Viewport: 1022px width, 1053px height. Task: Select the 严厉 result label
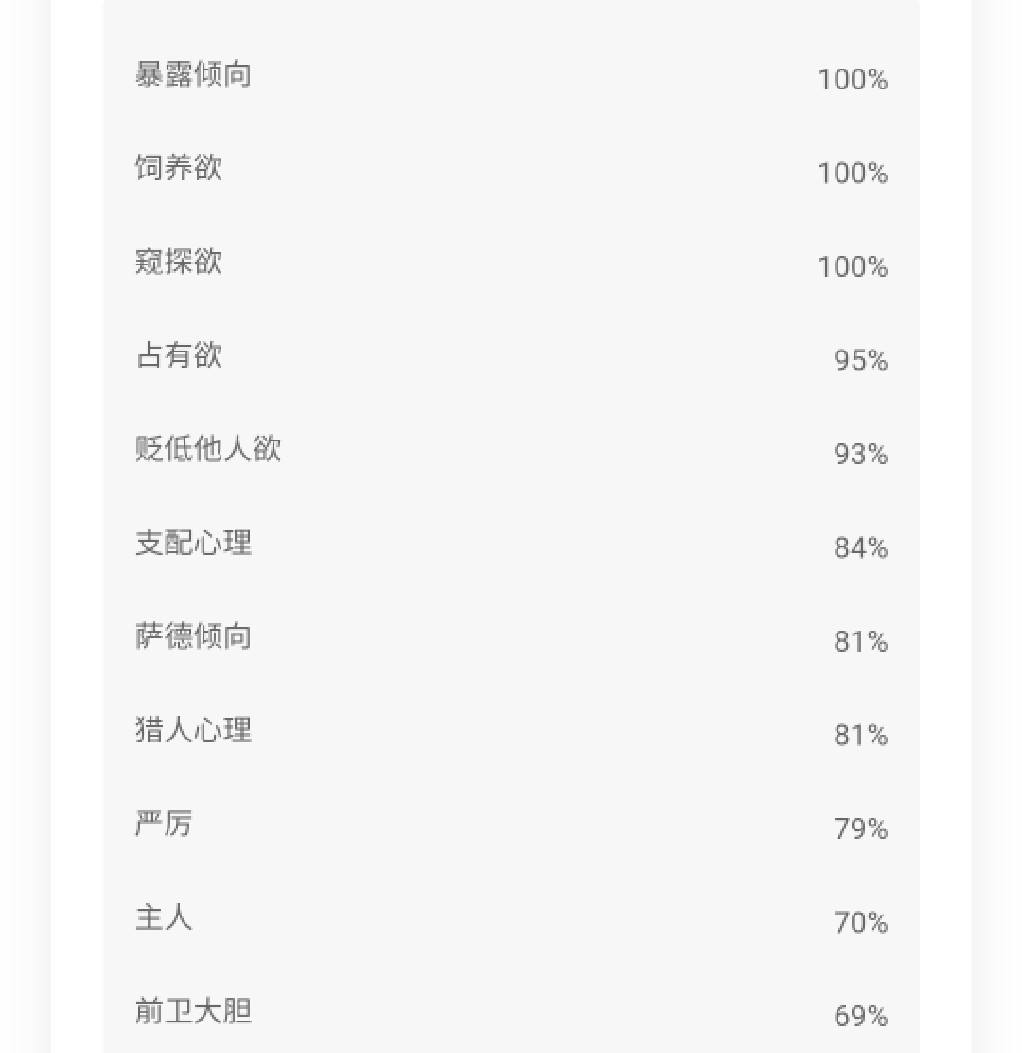pyautogui.click(x=164, y=823)
